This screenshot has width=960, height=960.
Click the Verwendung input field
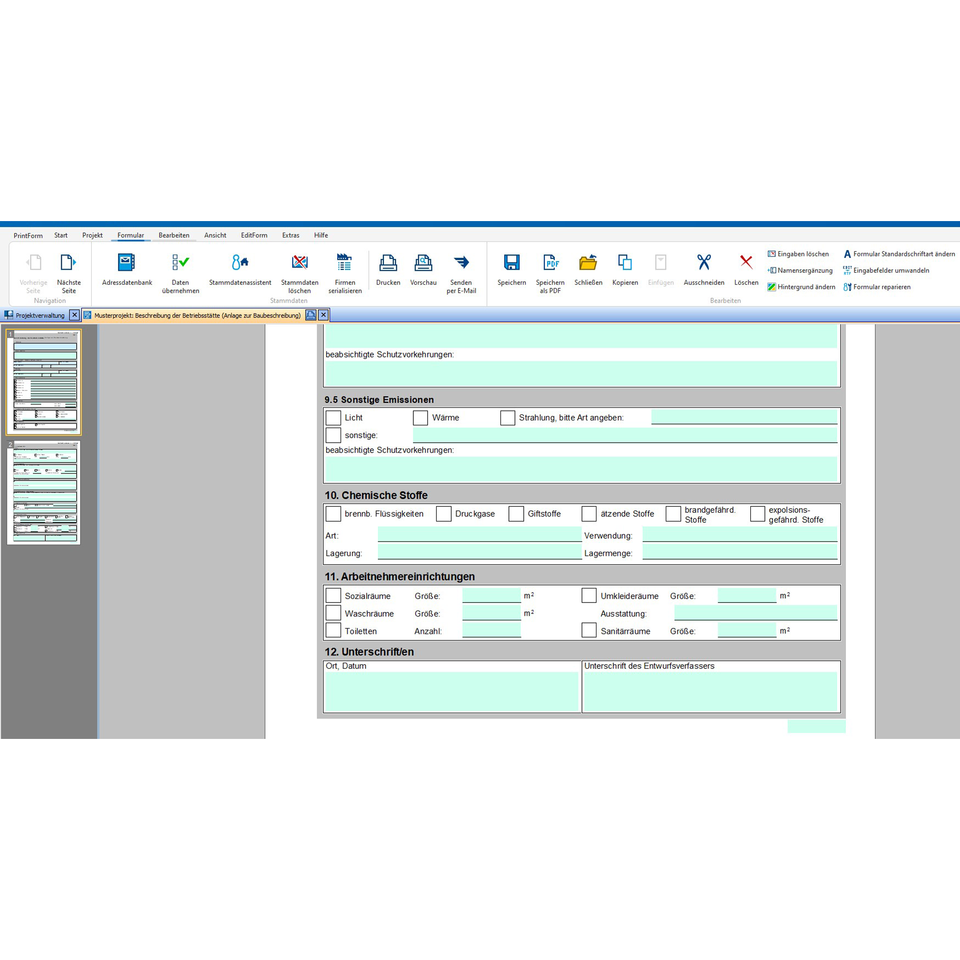coord(740,534)
